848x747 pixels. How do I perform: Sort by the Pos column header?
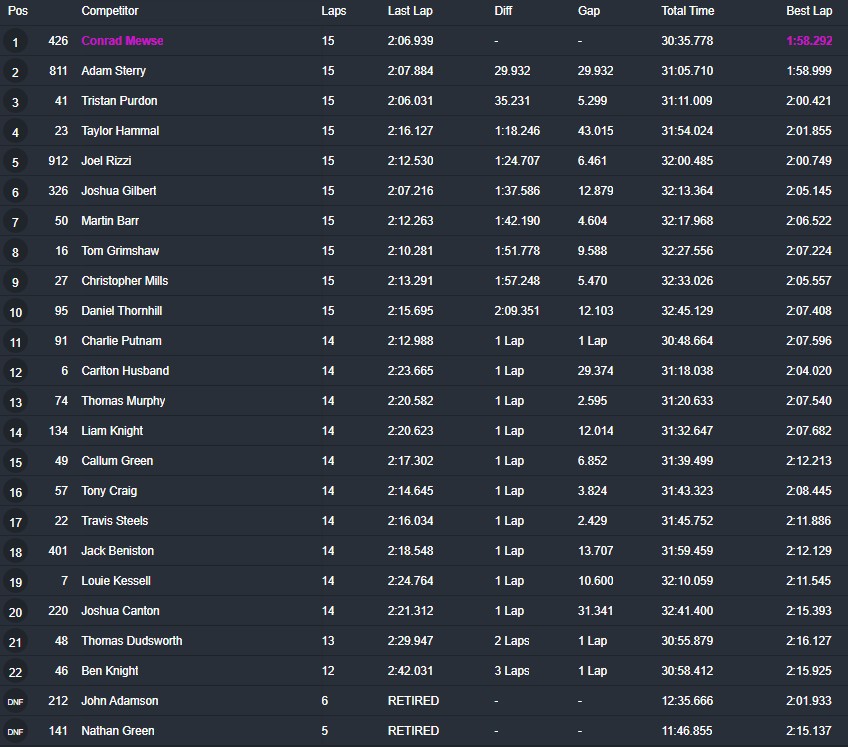pyautogui.click(x=18, y=11)
